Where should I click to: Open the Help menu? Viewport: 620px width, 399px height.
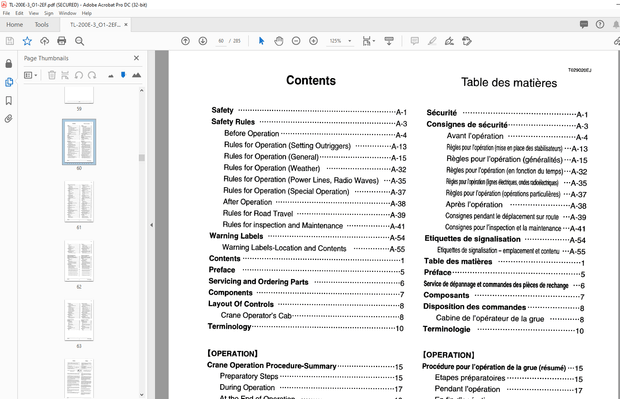point(87,13)
